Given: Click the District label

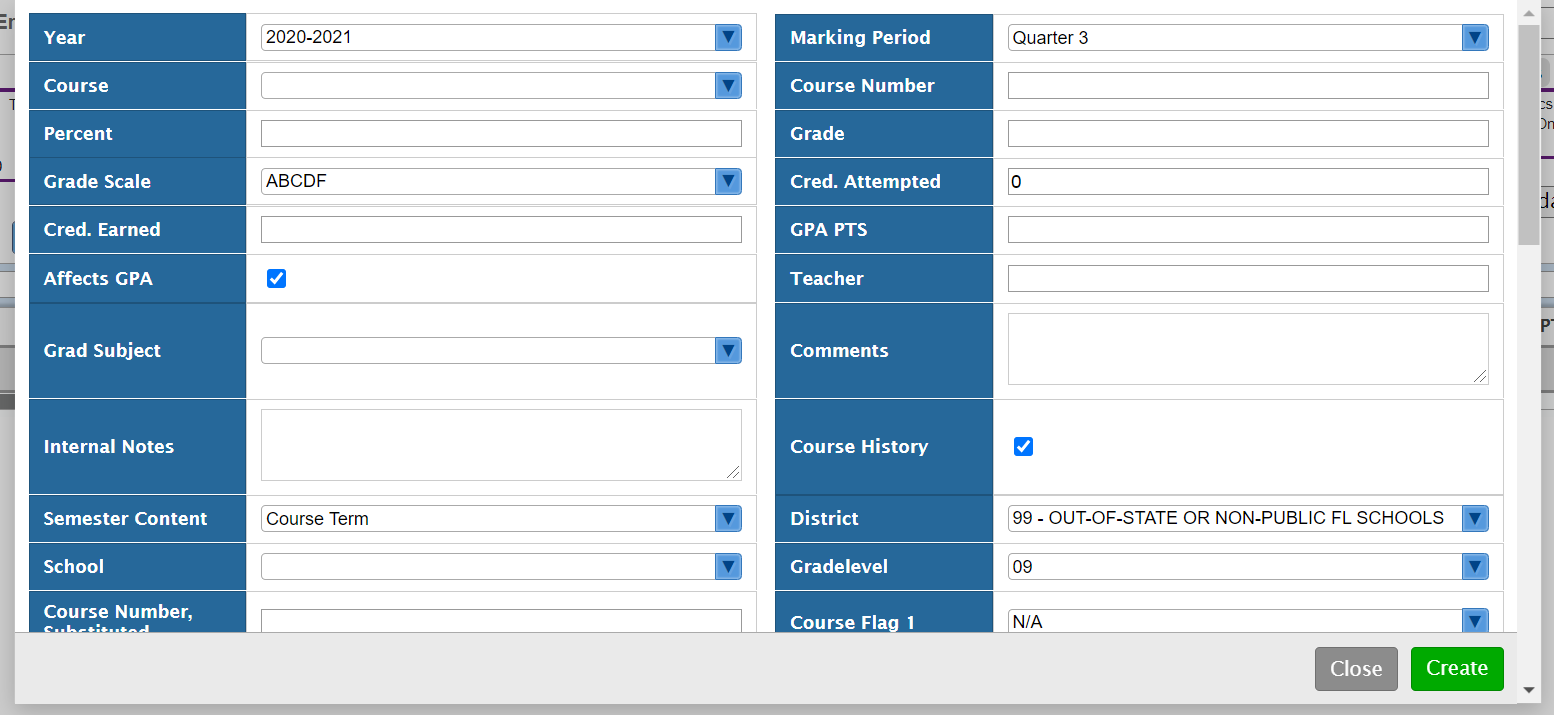Looking at the screenshot, I should [824, 519].
